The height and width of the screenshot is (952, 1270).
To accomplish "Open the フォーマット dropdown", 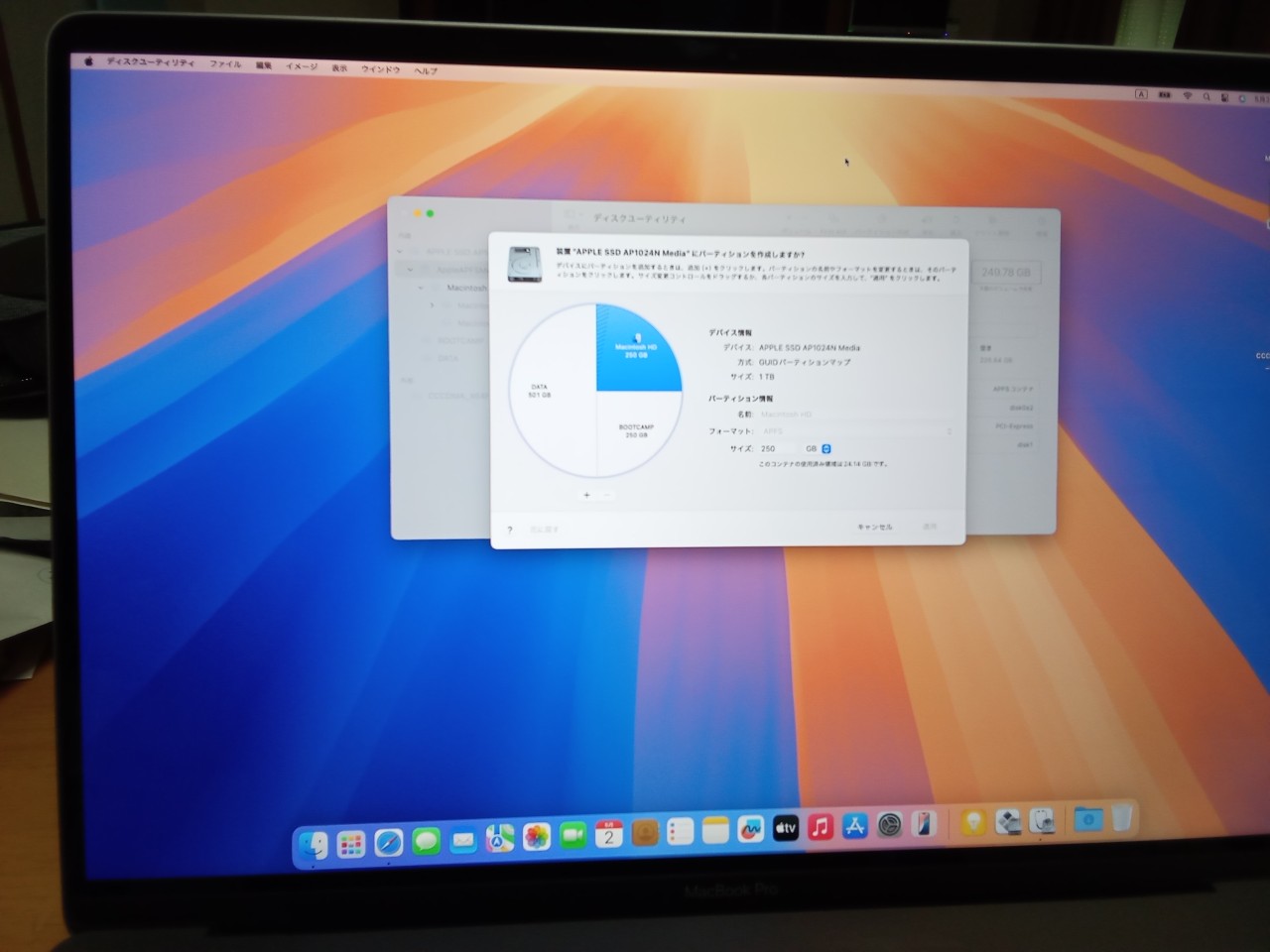I will (x=857, y=431).
